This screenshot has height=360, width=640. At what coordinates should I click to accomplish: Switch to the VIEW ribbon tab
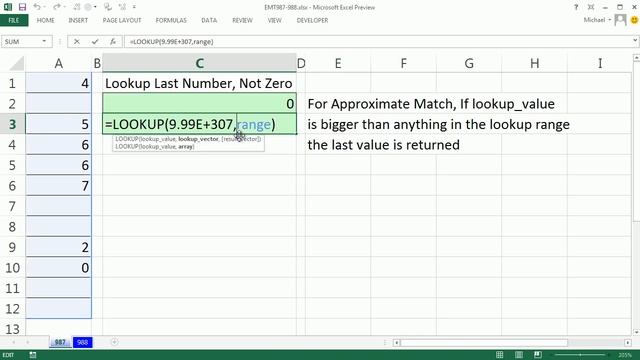coord(275,20)
